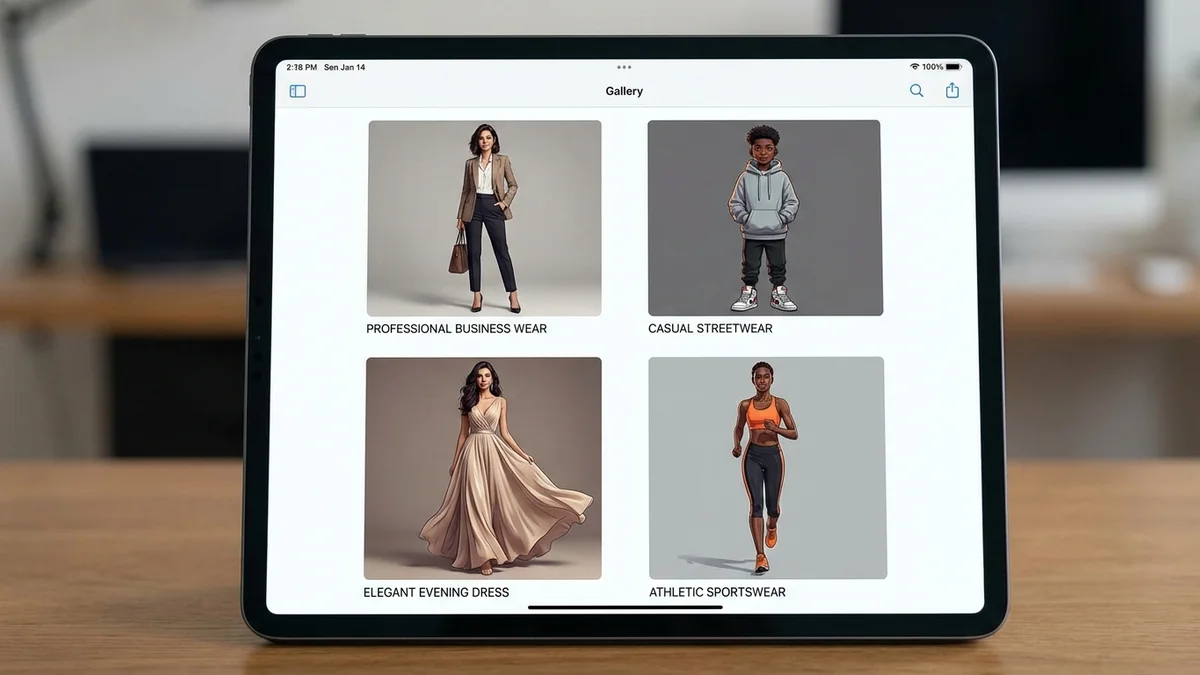Open the Elegant Evening Dress photo
1200x675 pixels.
[484, 466]
